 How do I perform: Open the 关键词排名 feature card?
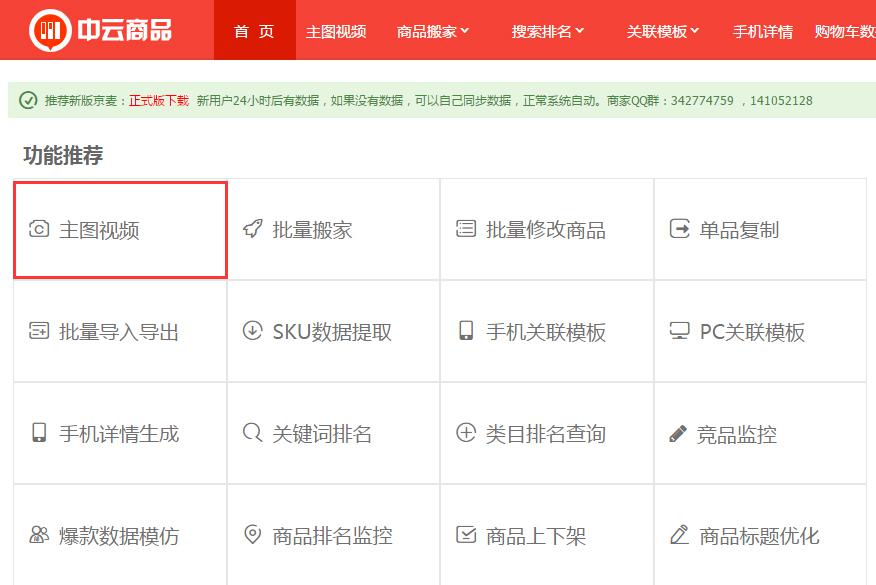click(x=334, y=434)
